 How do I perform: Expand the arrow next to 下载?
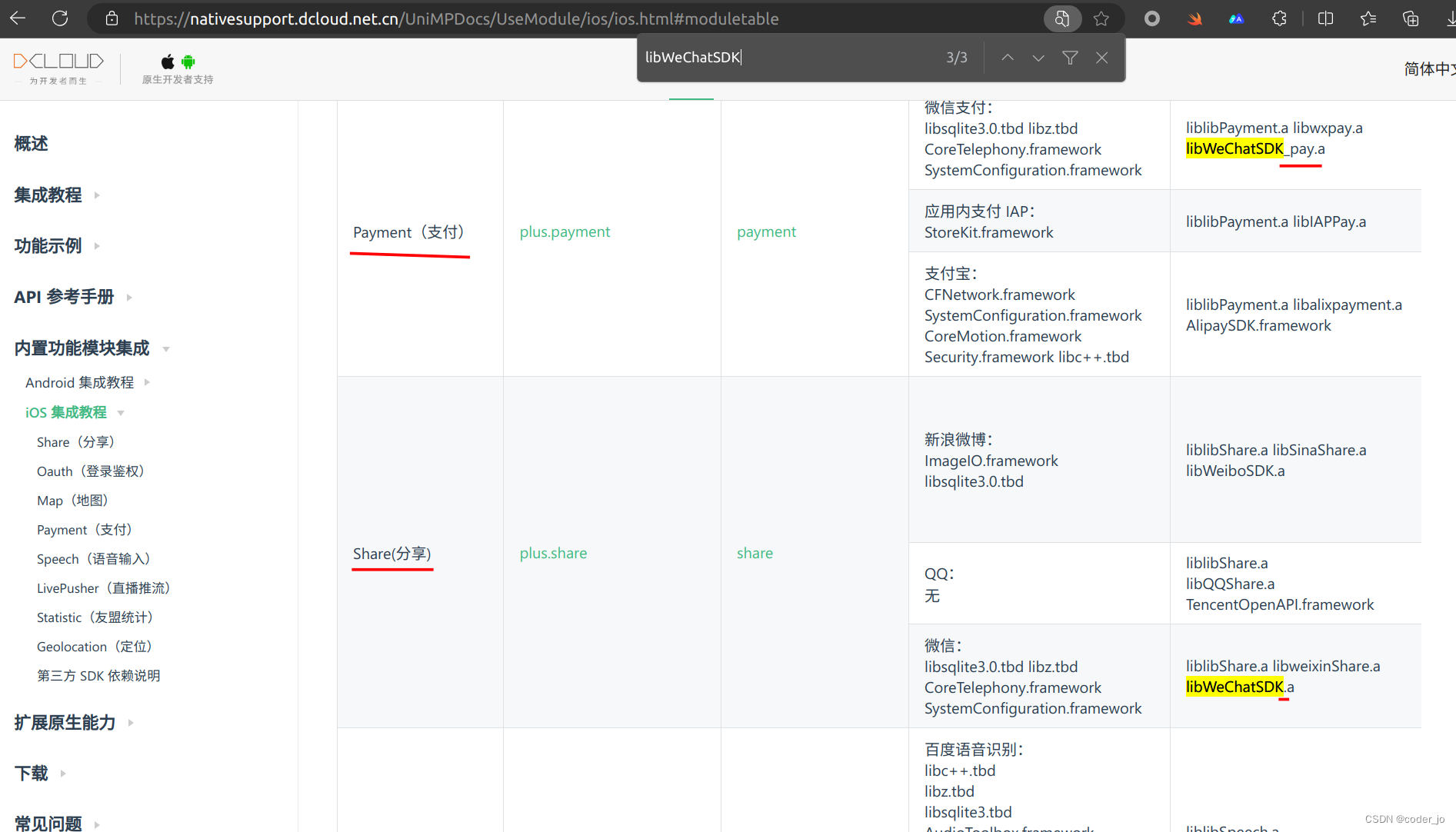(63, 774)
